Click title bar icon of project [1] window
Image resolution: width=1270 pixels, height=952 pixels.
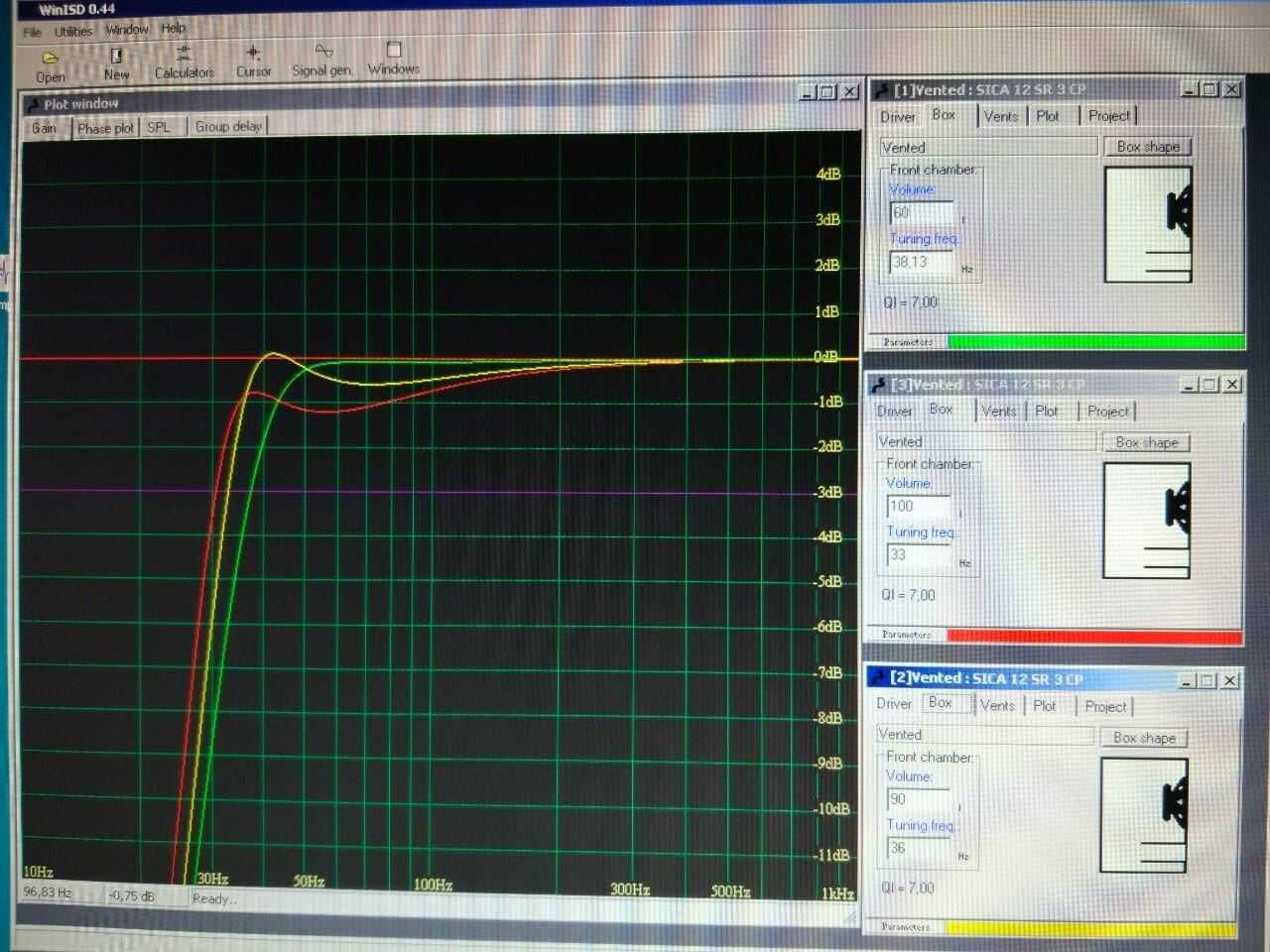880,90
